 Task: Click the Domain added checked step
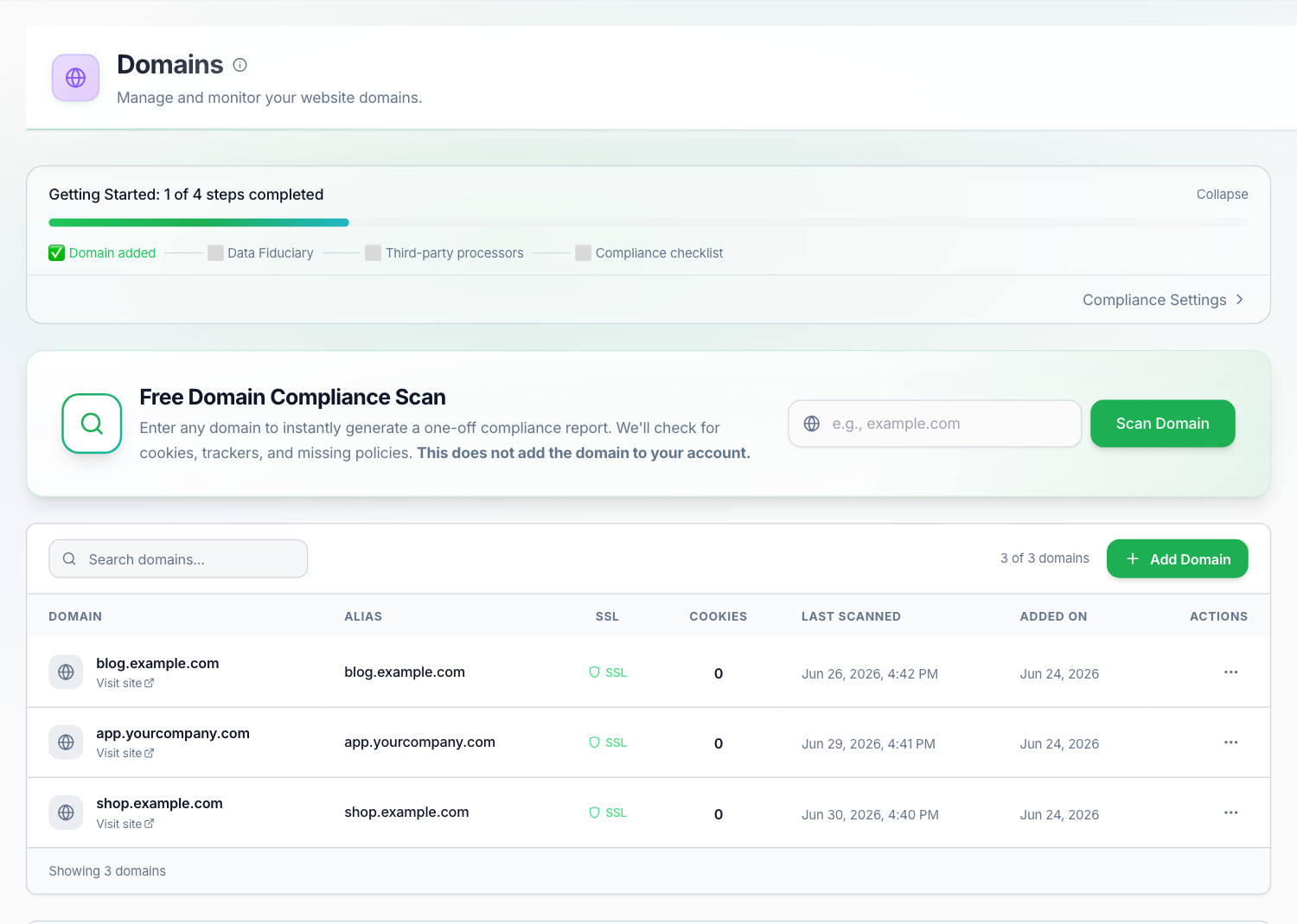pyautogui.click(x=102, y=253)
